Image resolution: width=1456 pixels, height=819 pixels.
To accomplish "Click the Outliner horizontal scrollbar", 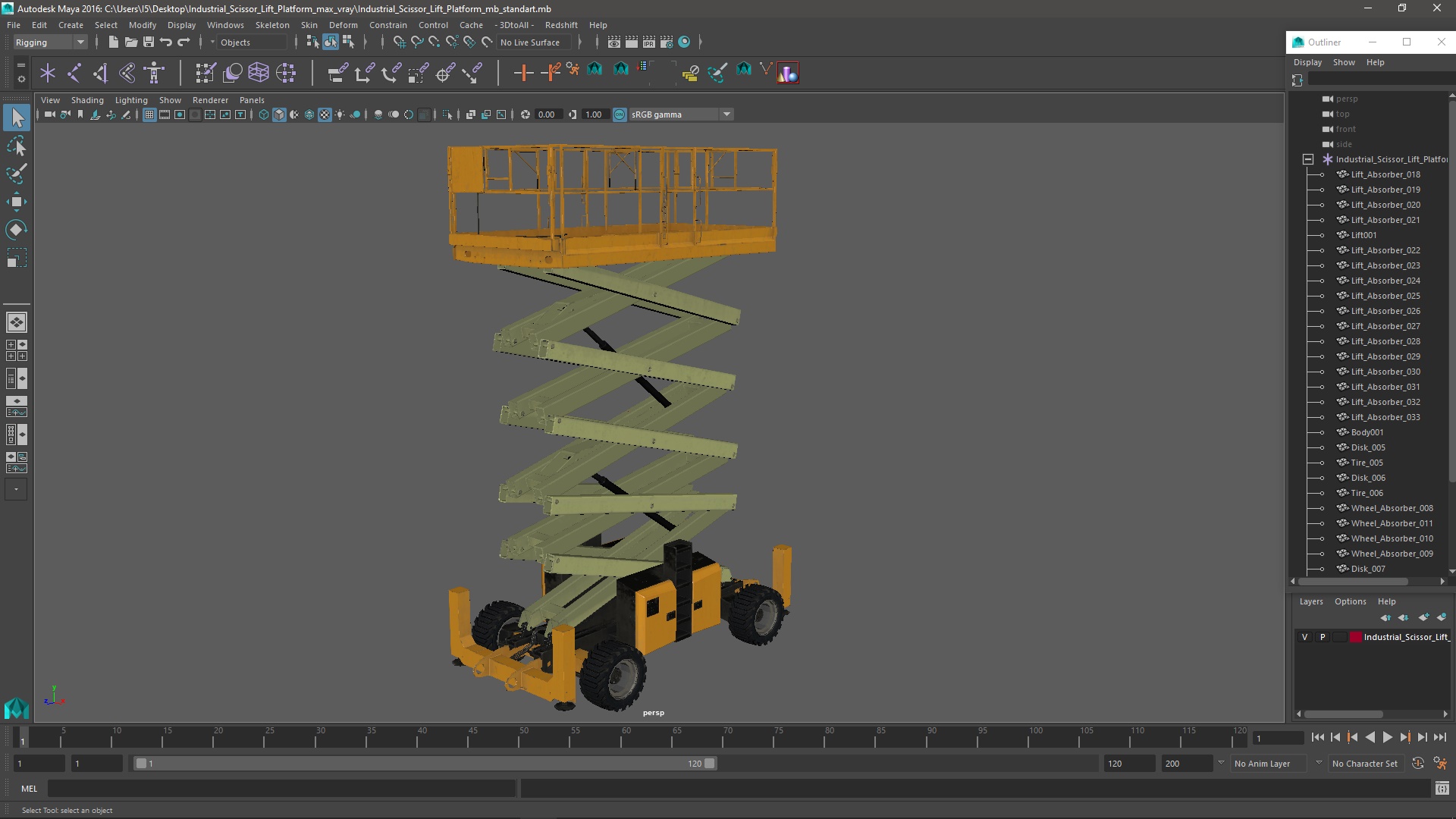I will tap(1353, 582).
